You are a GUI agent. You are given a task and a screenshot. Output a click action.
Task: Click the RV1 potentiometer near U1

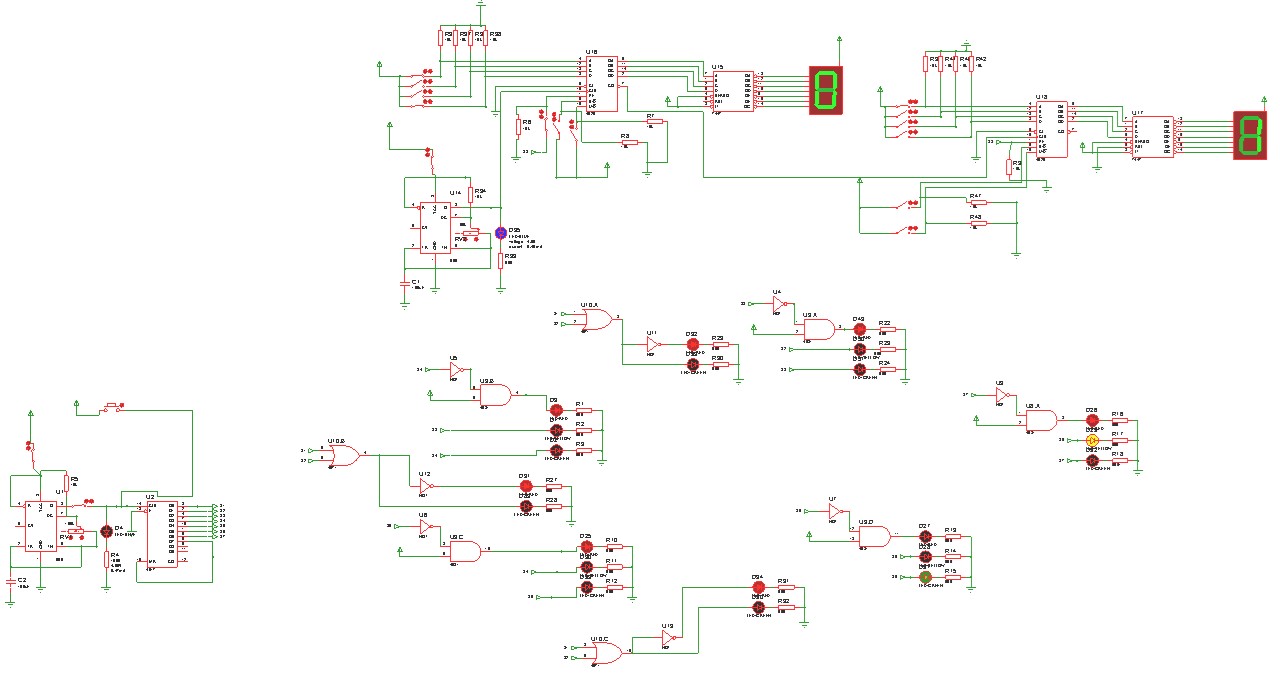tap(76, 531)
